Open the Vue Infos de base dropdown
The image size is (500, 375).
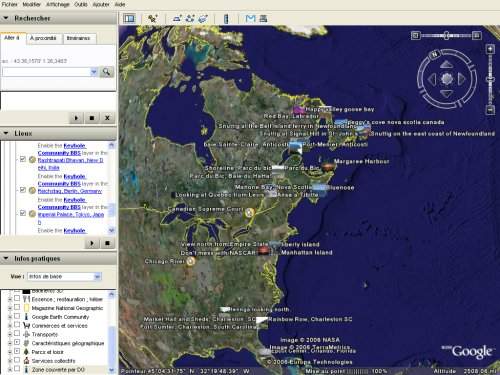point(65,276)
